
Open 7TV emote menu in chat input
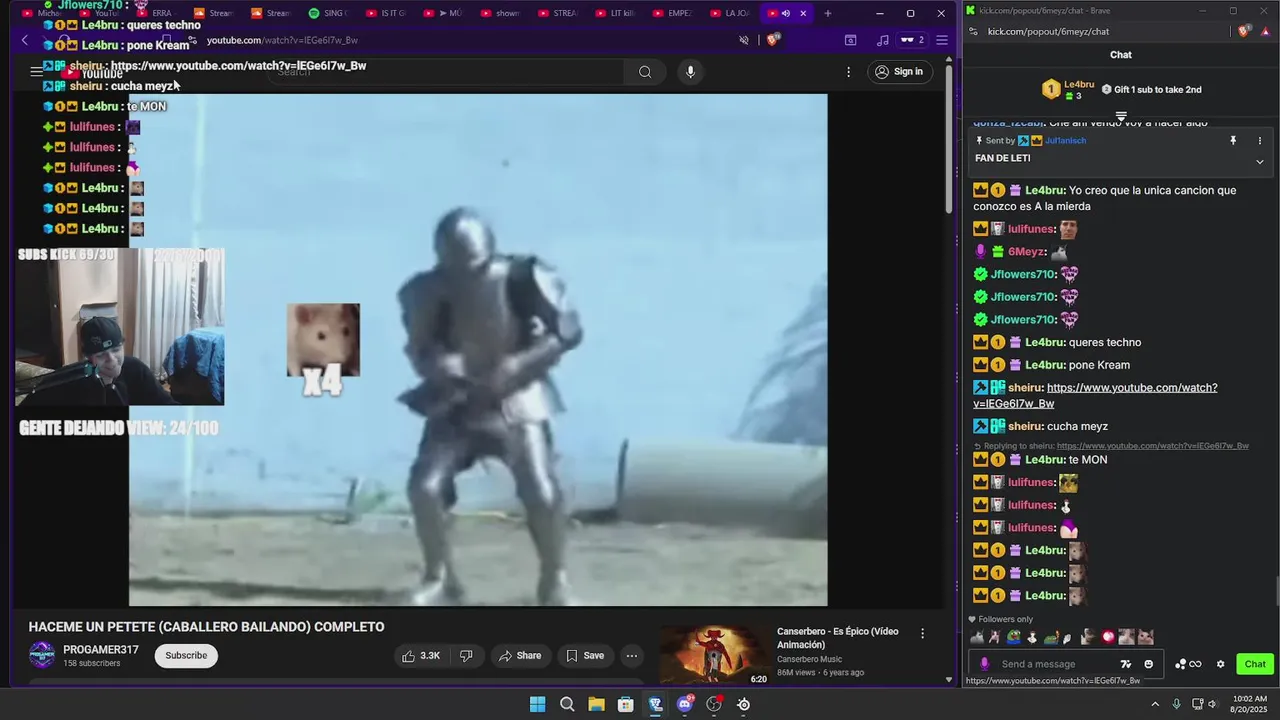click(x=1126, y=664)
